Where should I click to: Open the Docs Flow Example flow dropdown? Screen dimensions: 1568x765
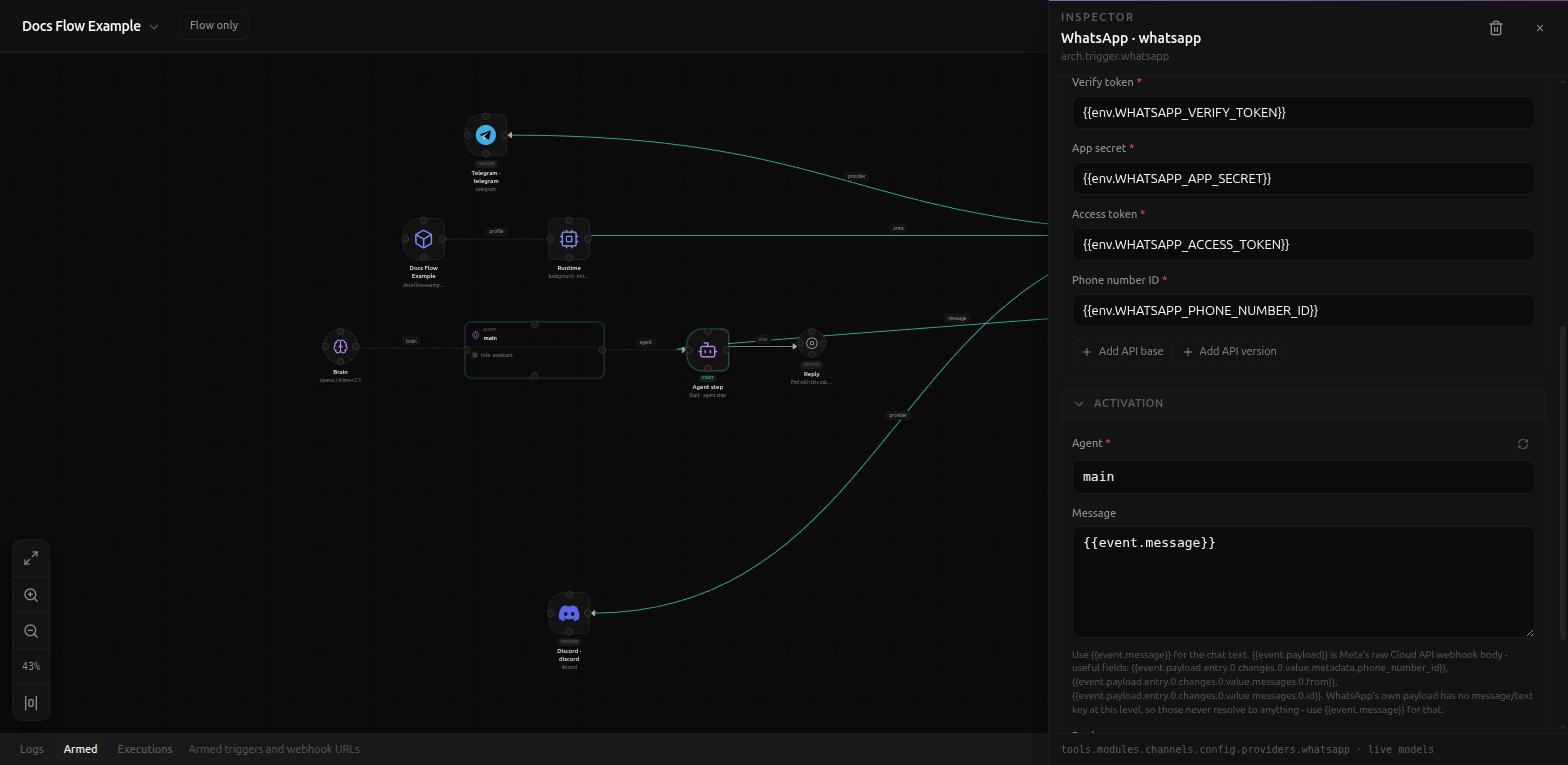90,26
